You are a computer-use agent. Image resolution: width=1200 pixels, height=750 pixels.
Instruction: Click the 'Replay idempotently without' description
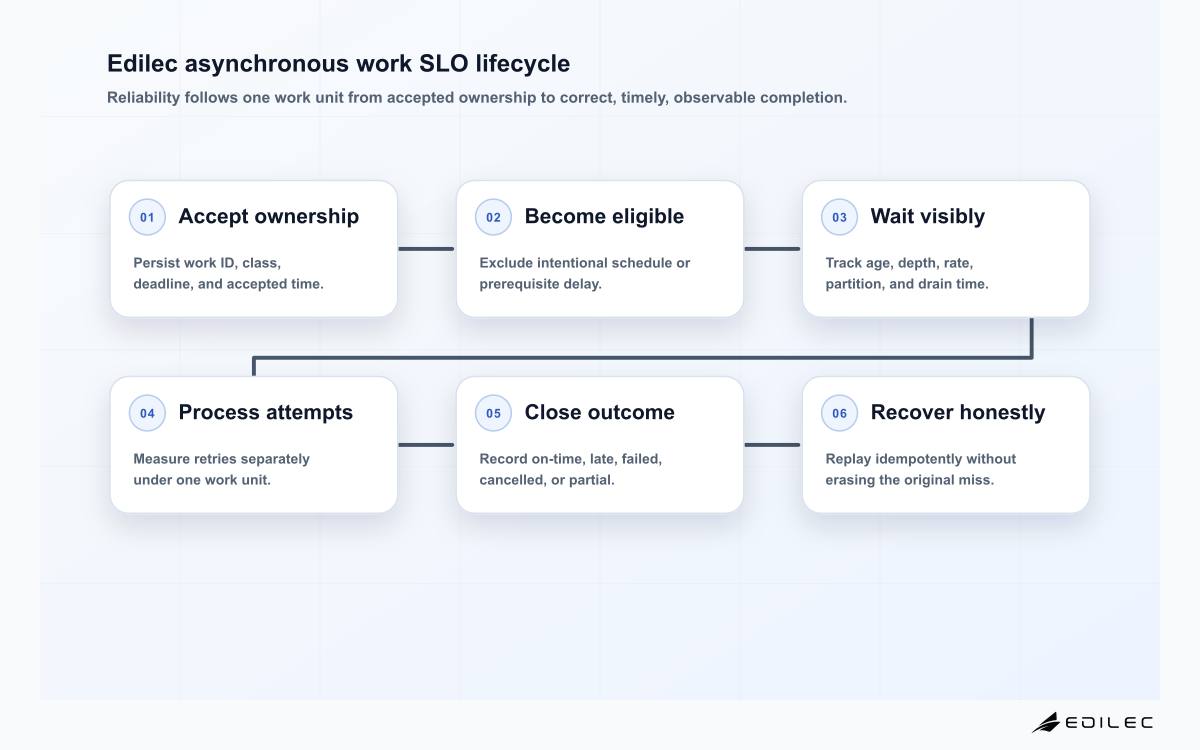[920, 469]
